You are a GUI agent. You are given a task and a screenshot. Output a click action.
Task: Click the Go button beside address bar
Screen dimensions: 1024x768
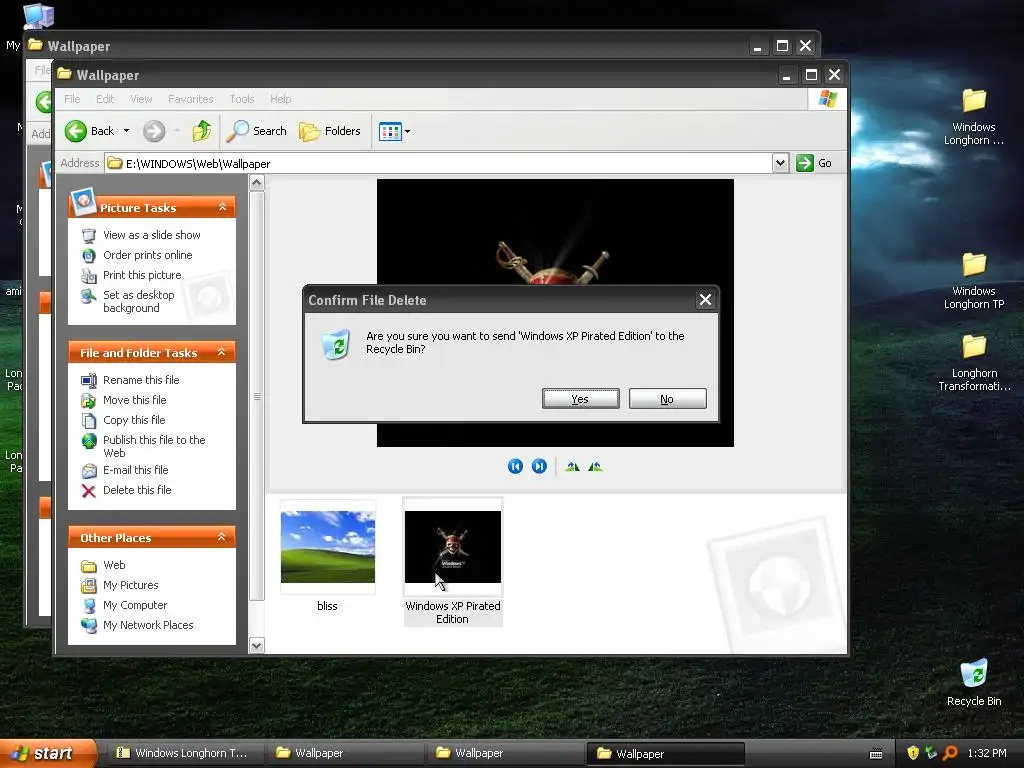tap(814, 163)
